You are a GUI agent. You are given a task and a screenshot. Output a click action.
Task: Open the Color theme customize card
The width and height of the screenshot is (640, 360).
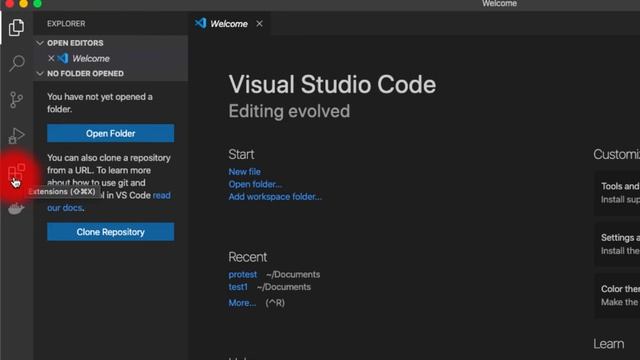tap(617, 295)
